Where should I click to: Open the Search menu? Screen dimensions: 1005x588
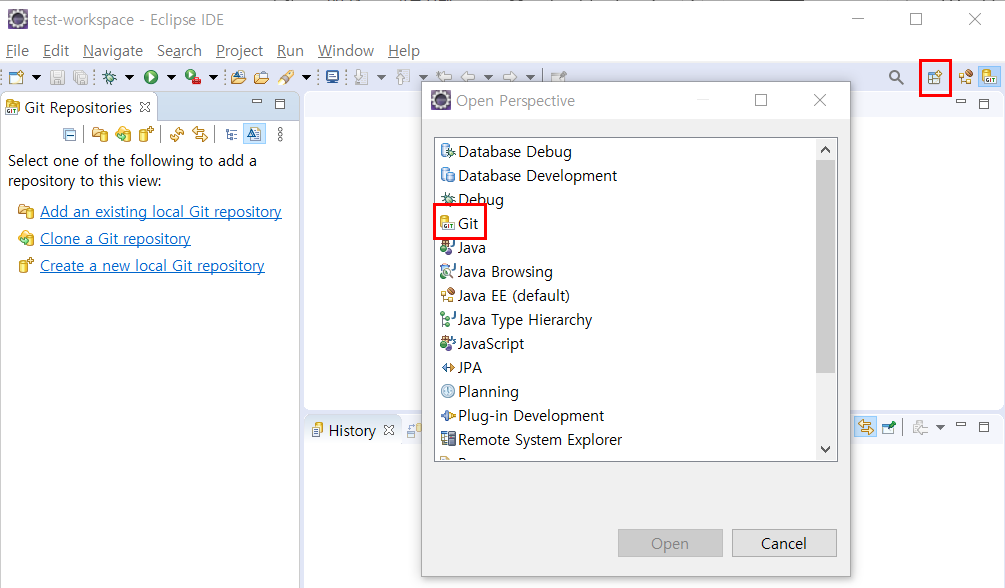(x=179, y=51)
